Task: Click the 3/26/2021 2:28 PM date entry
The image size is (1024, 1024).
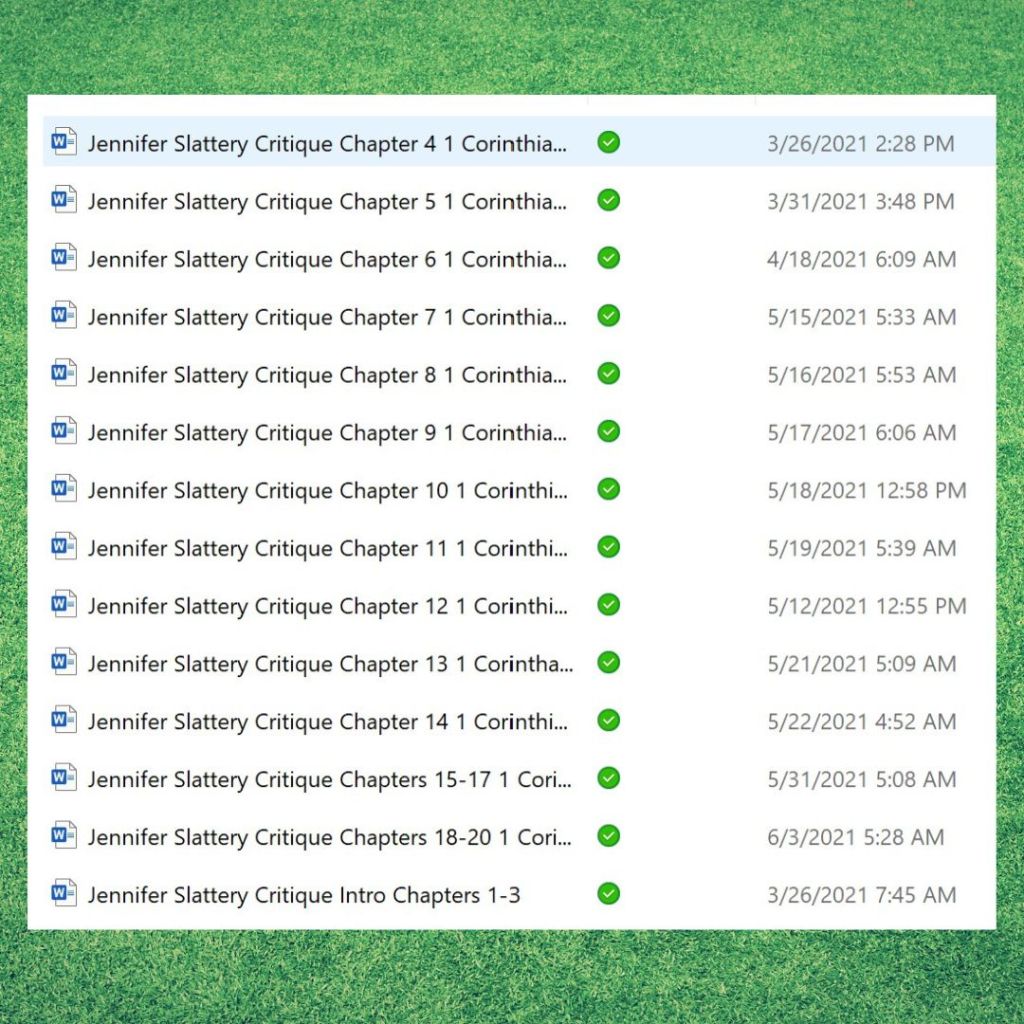Action: [x=860, y=144]
